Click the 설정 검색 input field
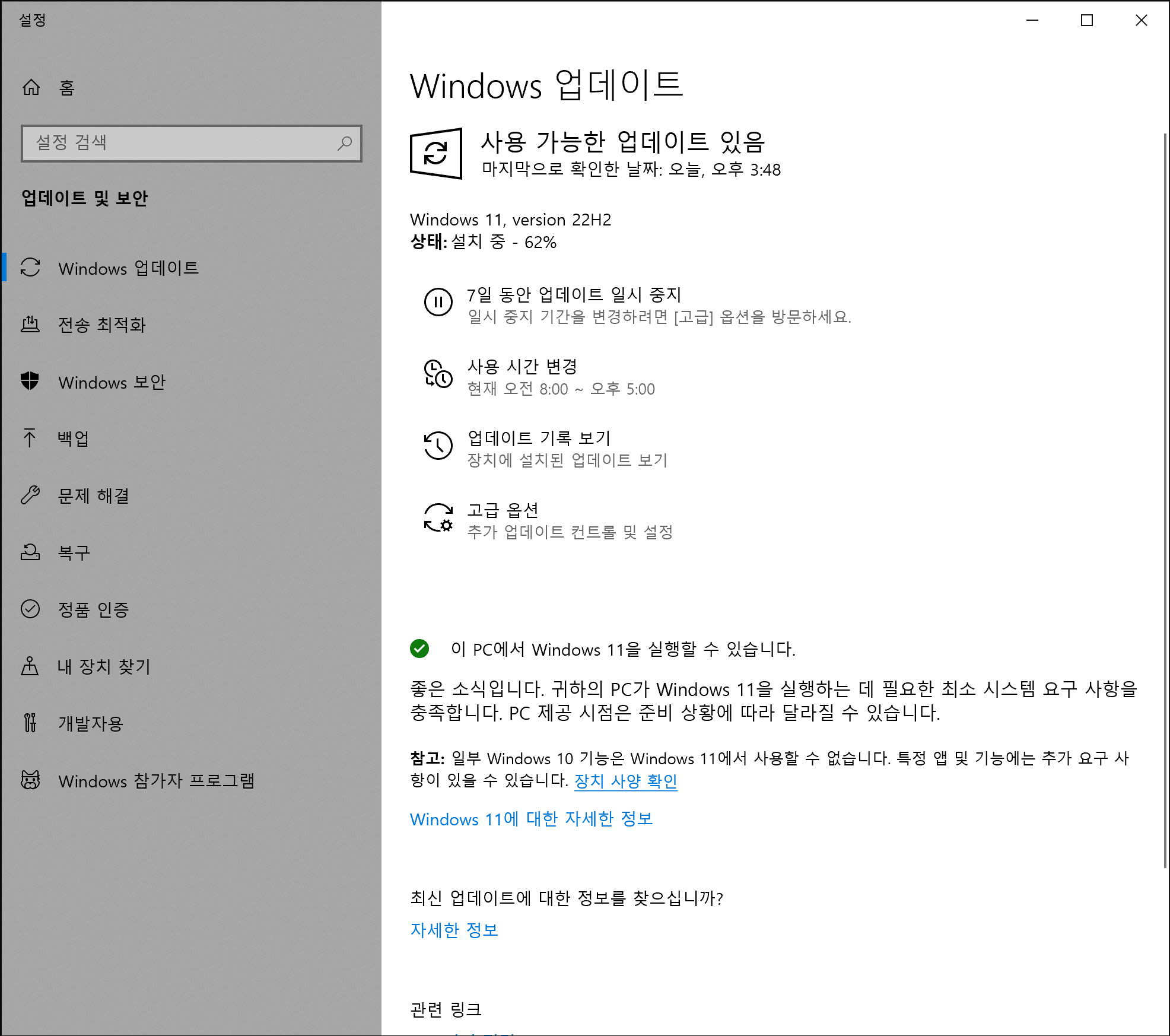Image resolution: width=1170 pixels, height=1036 pixels. 178,143
